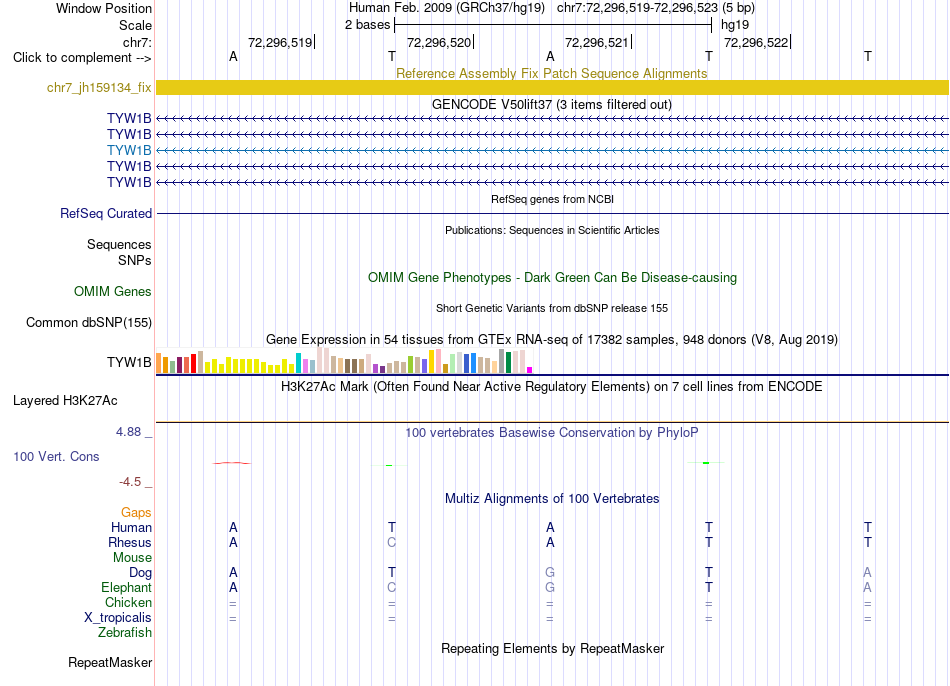Image resolution: width=950 pixels, height=686 pixels.
Task: Select the Mouse alignment row label
Action: [132, 558]
